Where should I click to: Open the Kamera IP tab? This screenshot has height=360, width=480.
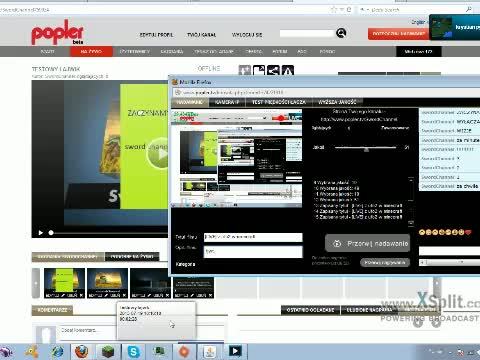[227, 102]
